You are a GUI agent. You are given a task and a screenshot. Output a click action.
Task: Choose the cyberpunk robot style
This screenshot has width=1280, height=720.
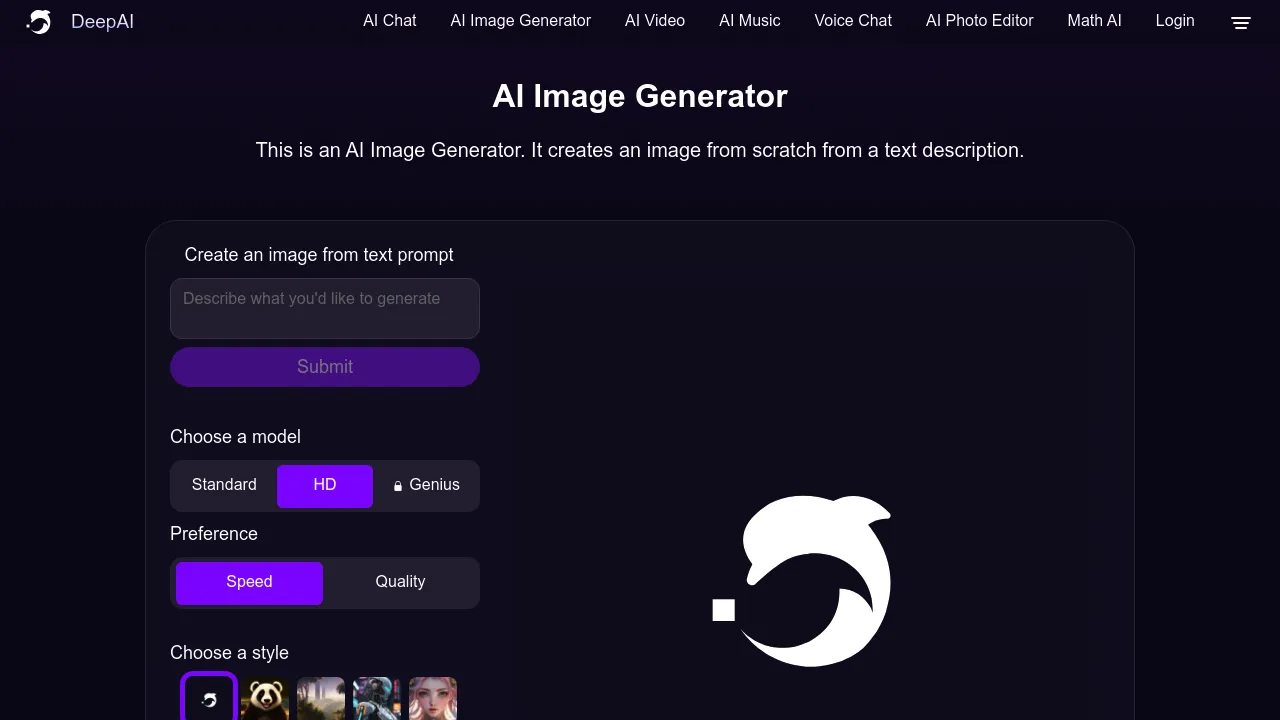(376, 699)
